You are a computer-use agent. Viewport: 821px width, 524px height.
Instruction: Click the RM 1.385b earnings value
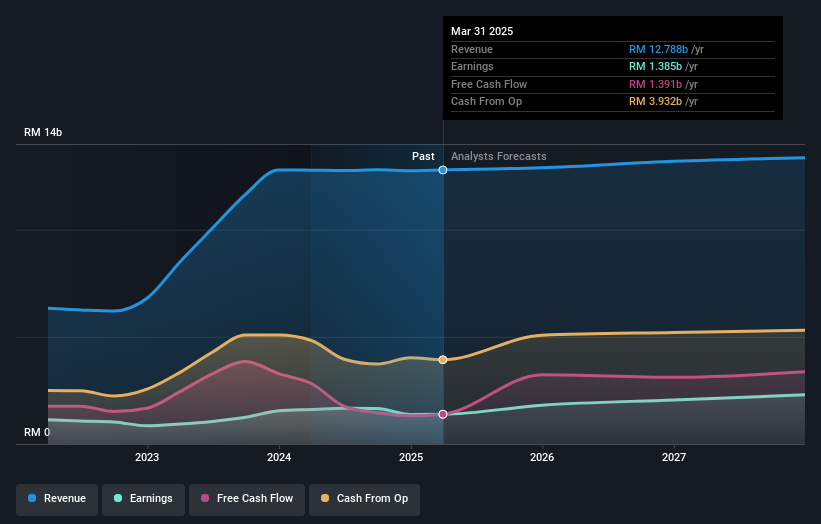[656, 66]
